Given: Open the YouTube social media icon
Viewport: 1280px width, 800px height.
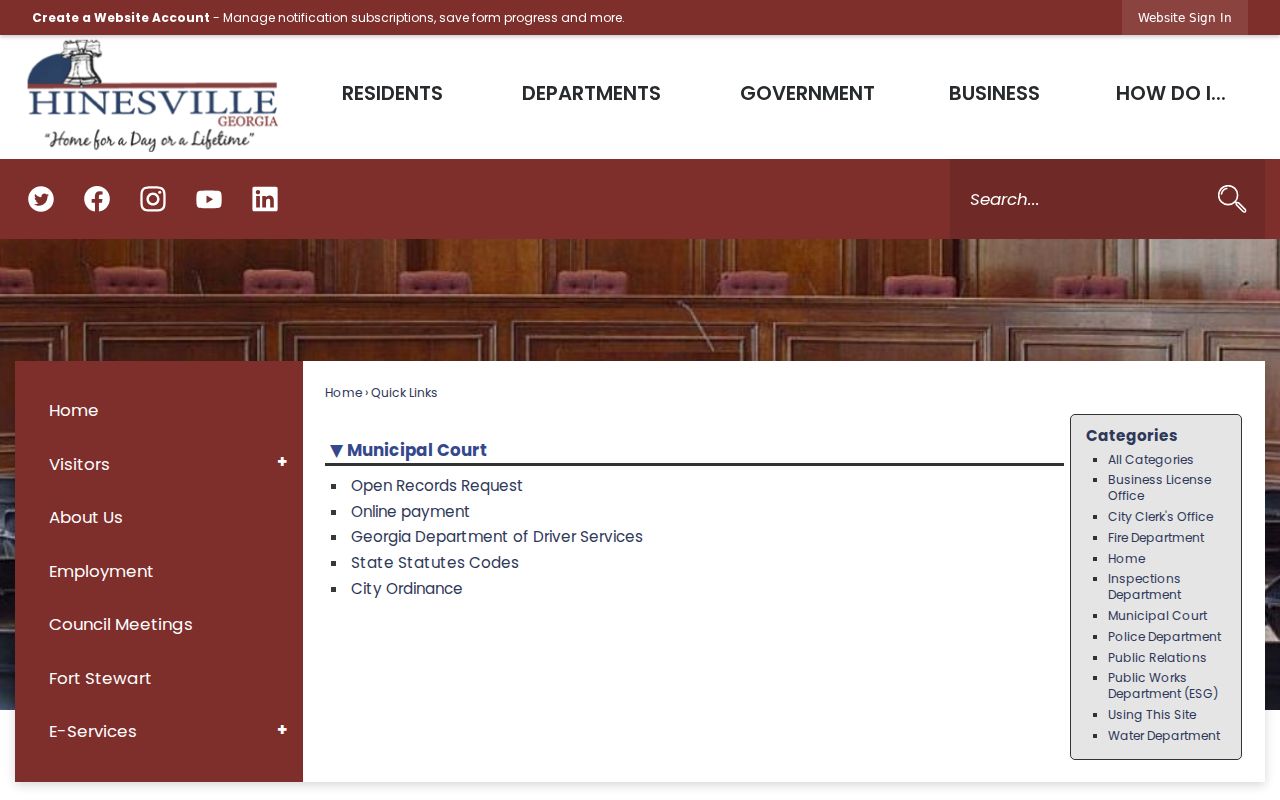Looking at the screenshot, I should tap(209, 199).
